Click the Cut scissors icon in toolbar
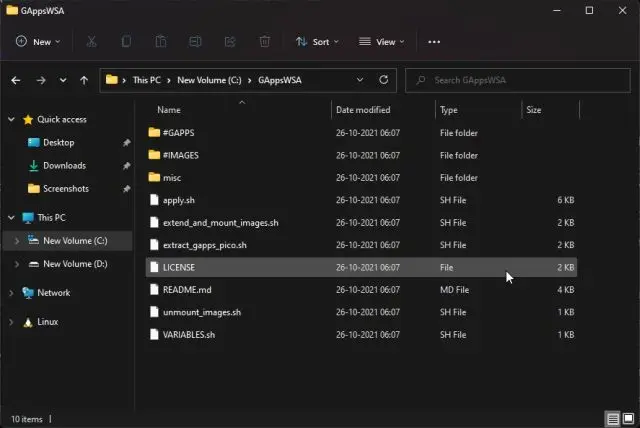This screenshot has height=428, width=640. (x=91, y=42)
